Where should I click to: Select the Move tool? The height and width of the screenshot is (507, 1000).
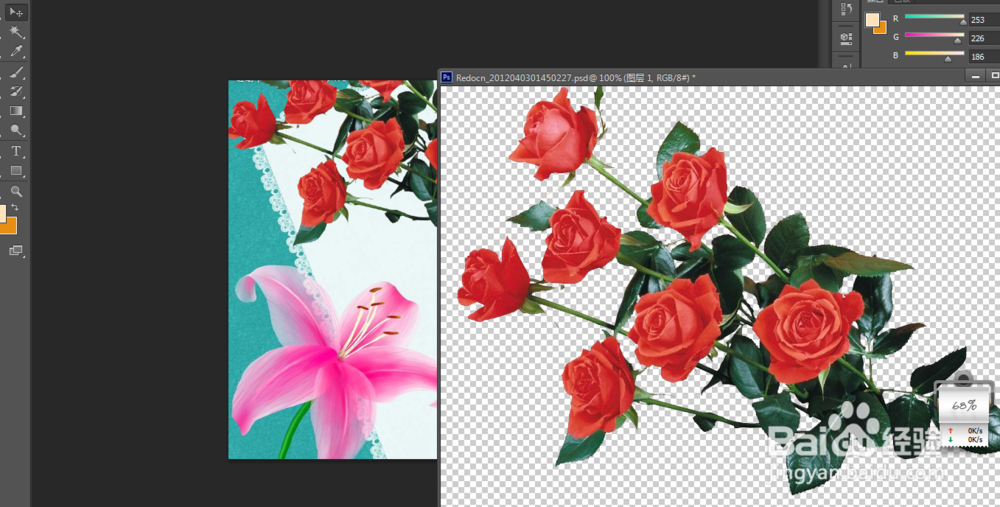[x=15, y=12]
